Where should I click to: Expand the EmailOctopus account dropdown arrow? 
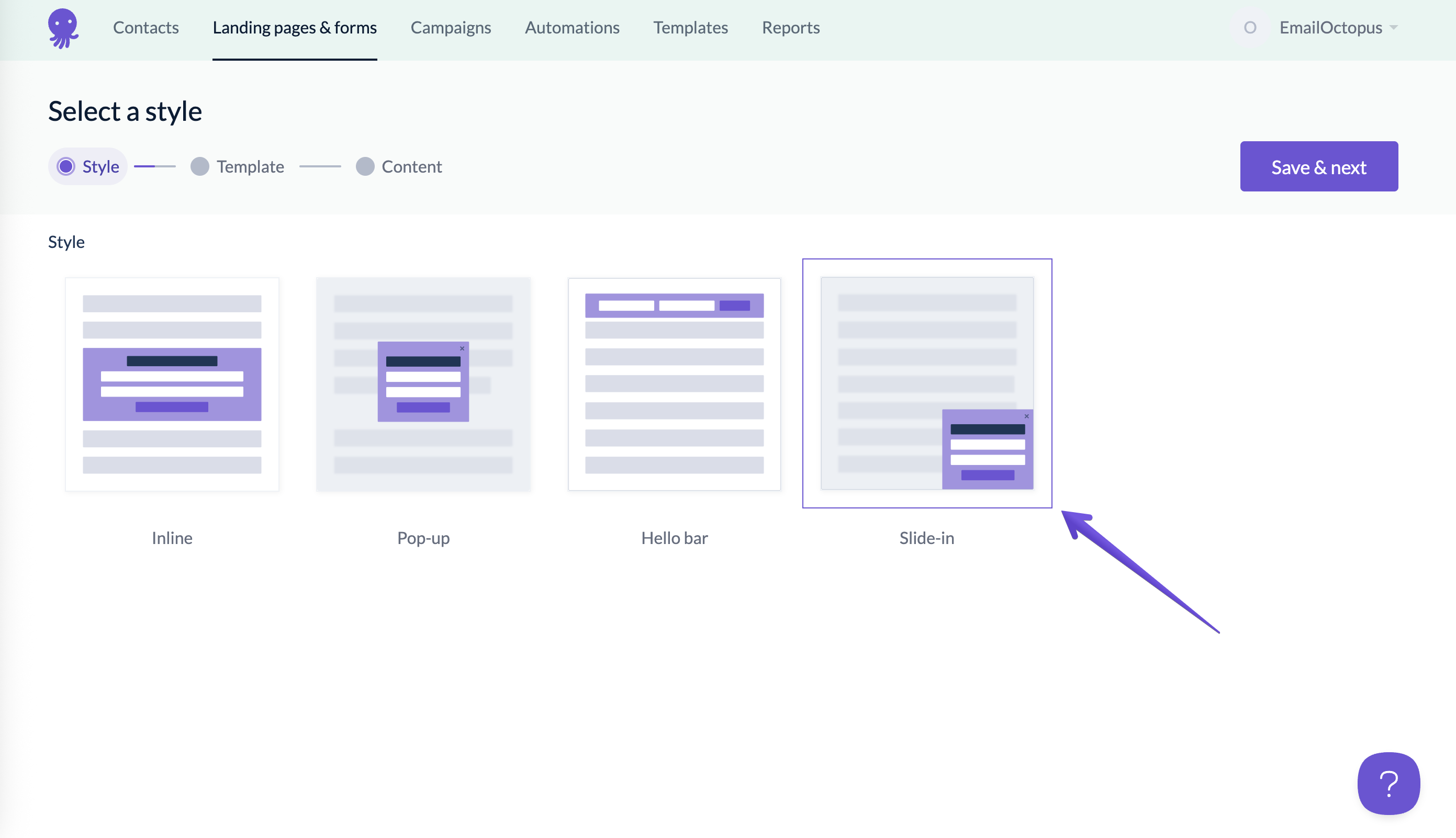1393,28
